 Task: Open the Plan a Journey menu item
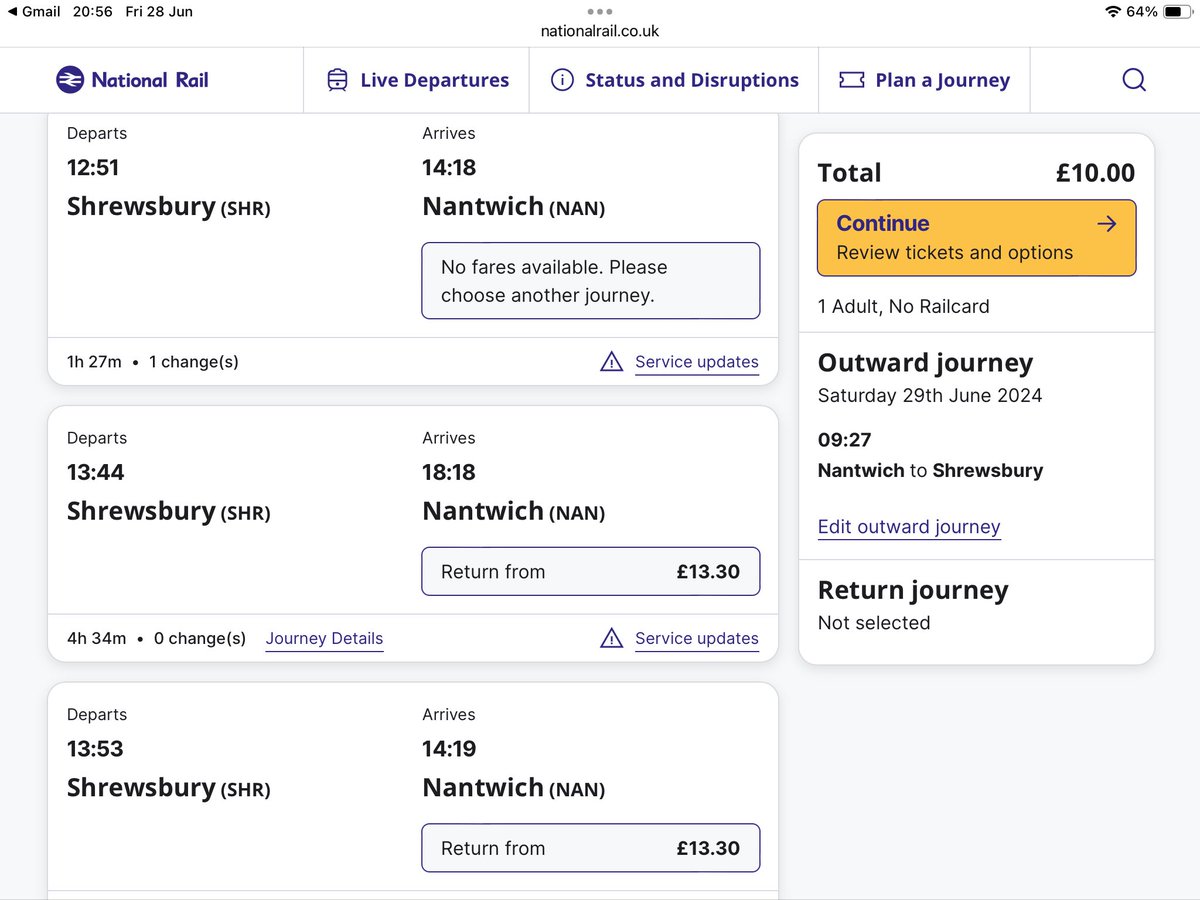coord(924,80)
